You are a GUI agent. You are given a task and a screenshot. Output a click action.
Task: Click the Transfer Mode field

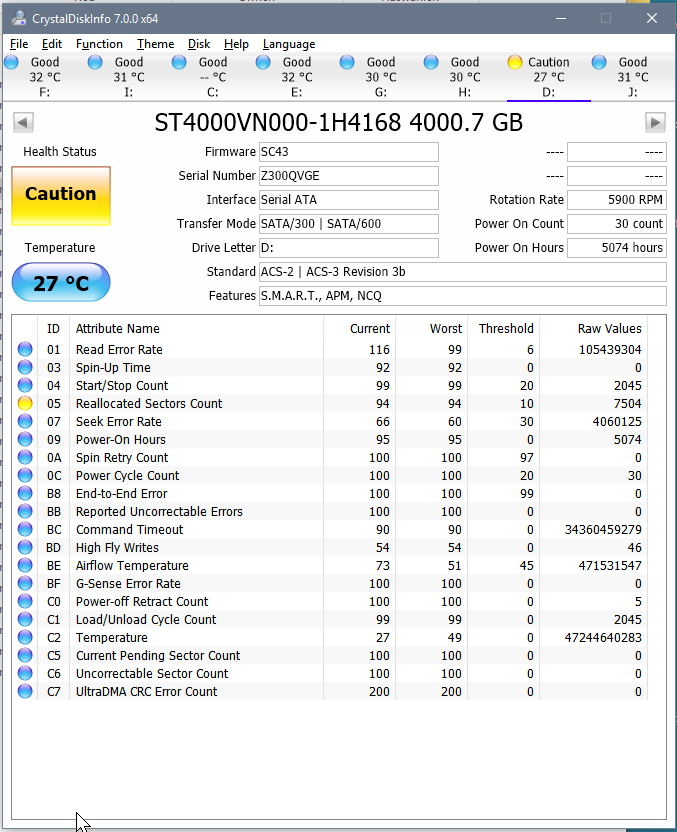(x=349, y=223)
